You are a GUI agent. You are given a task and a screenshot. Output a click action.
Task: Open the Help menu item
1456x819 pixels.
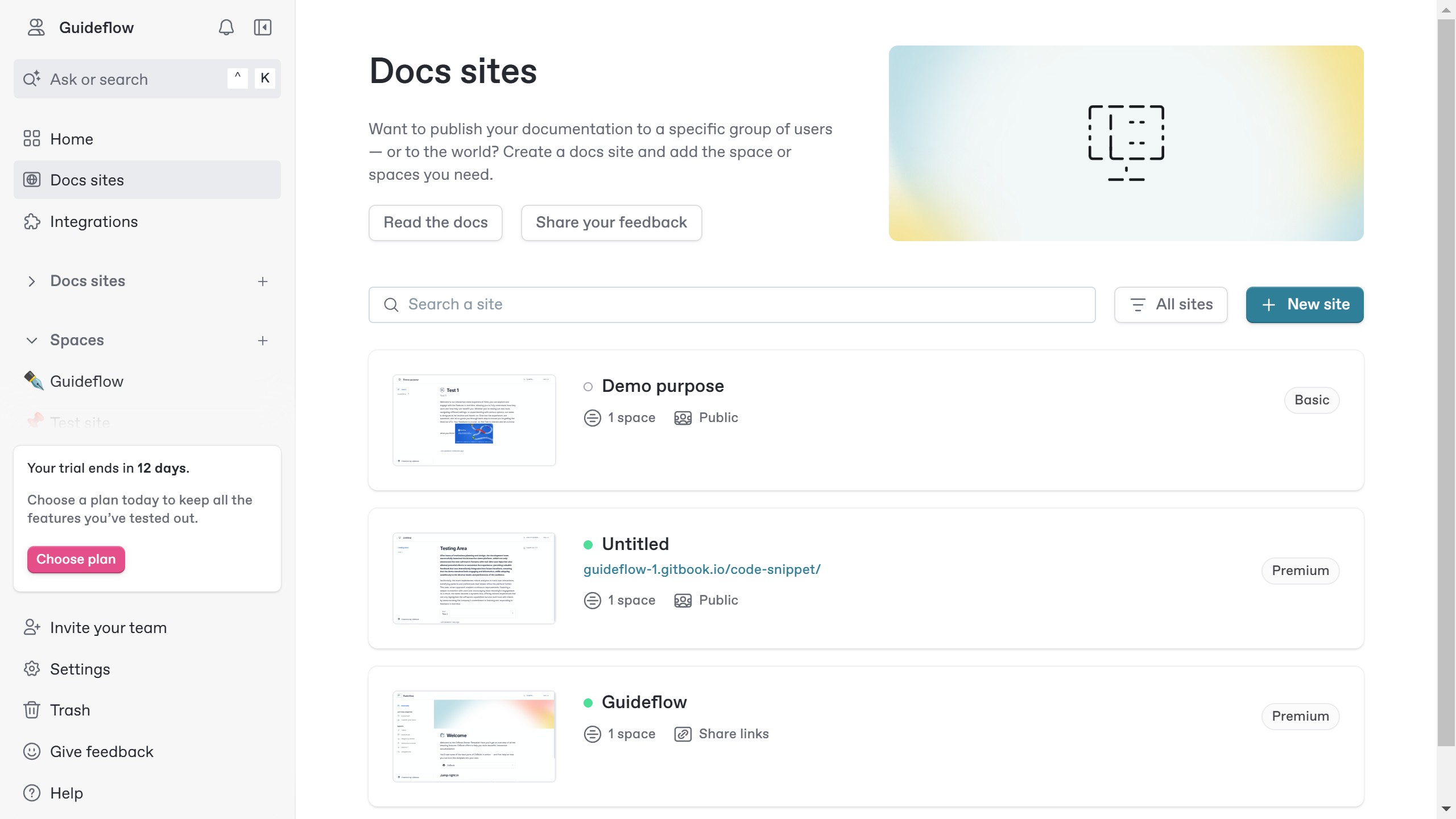pyautogui.click(x=147, y=793)
